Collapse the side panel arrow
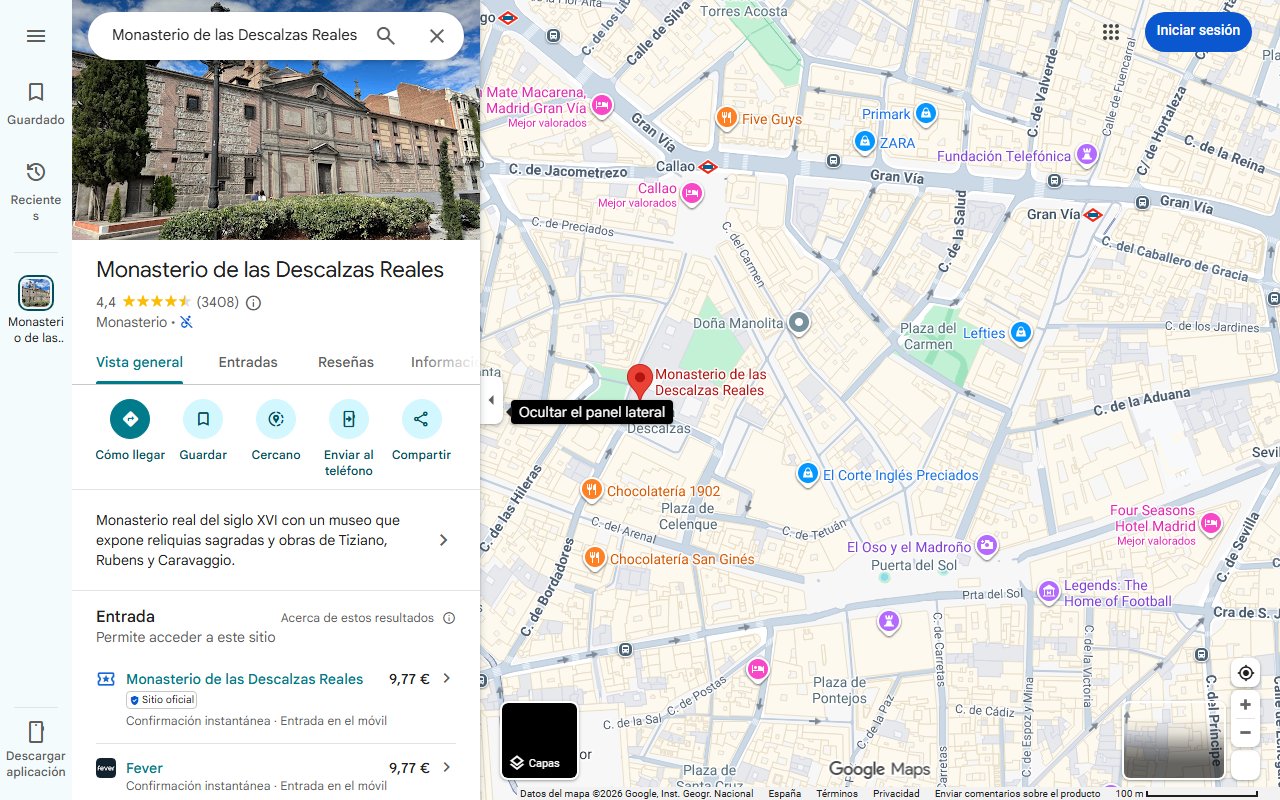The height and width of the screenshot is (800, 1280). (491, 400)
